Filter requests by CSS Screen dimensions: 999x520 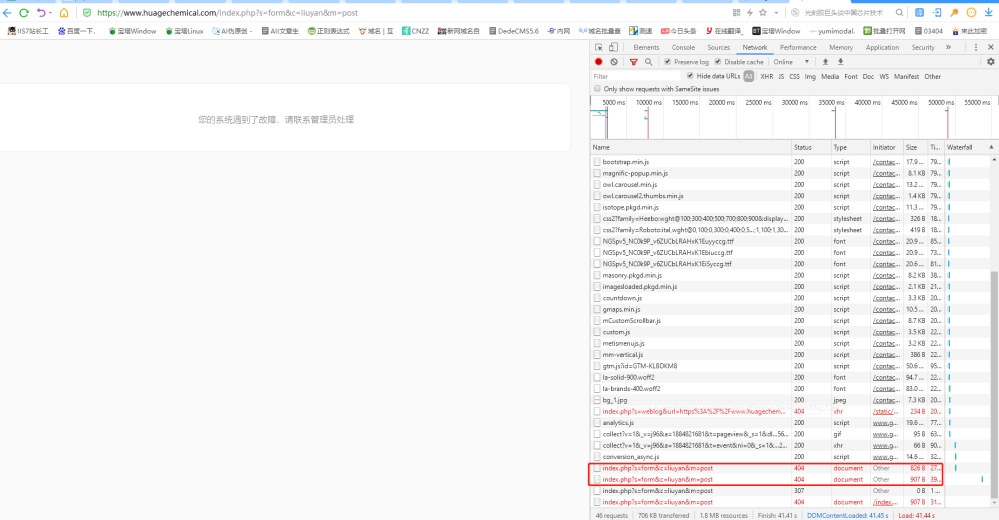tap(794, 76)
